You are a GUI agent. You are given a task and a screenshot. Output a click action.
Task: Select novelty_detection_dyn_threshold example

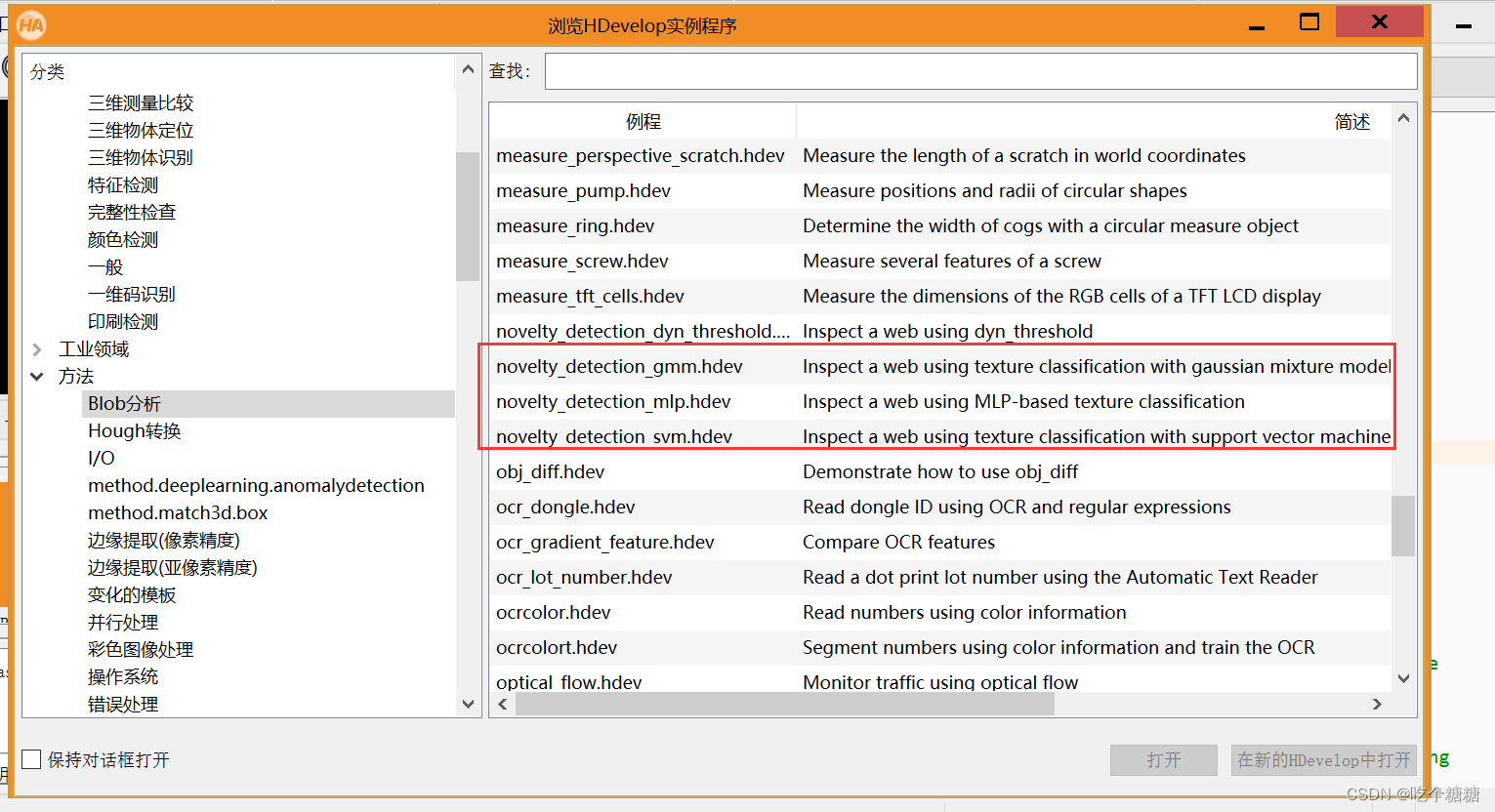644,332
